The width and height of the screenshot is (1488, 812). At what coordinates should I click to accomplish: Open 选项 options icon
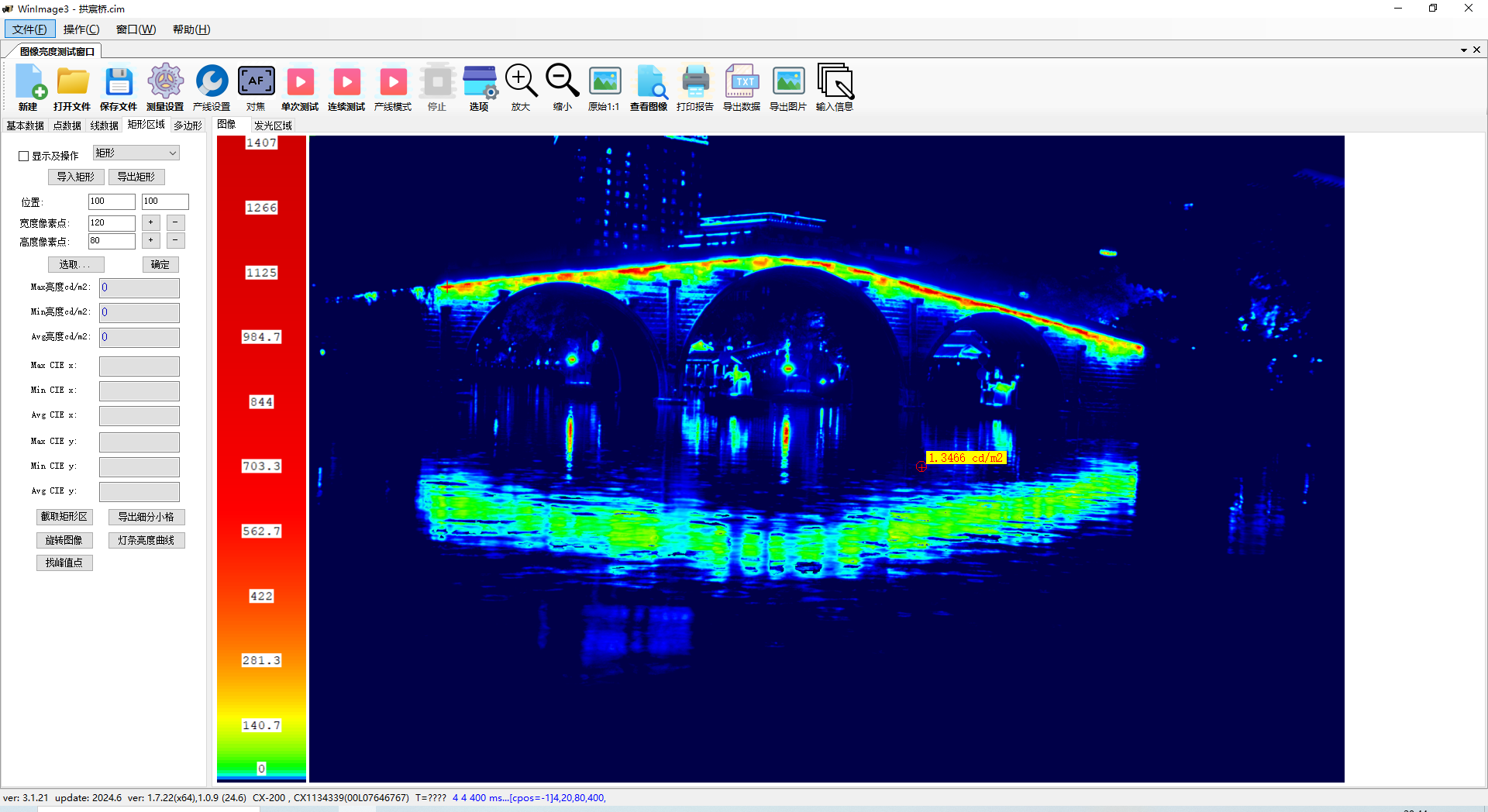point(479,88)
